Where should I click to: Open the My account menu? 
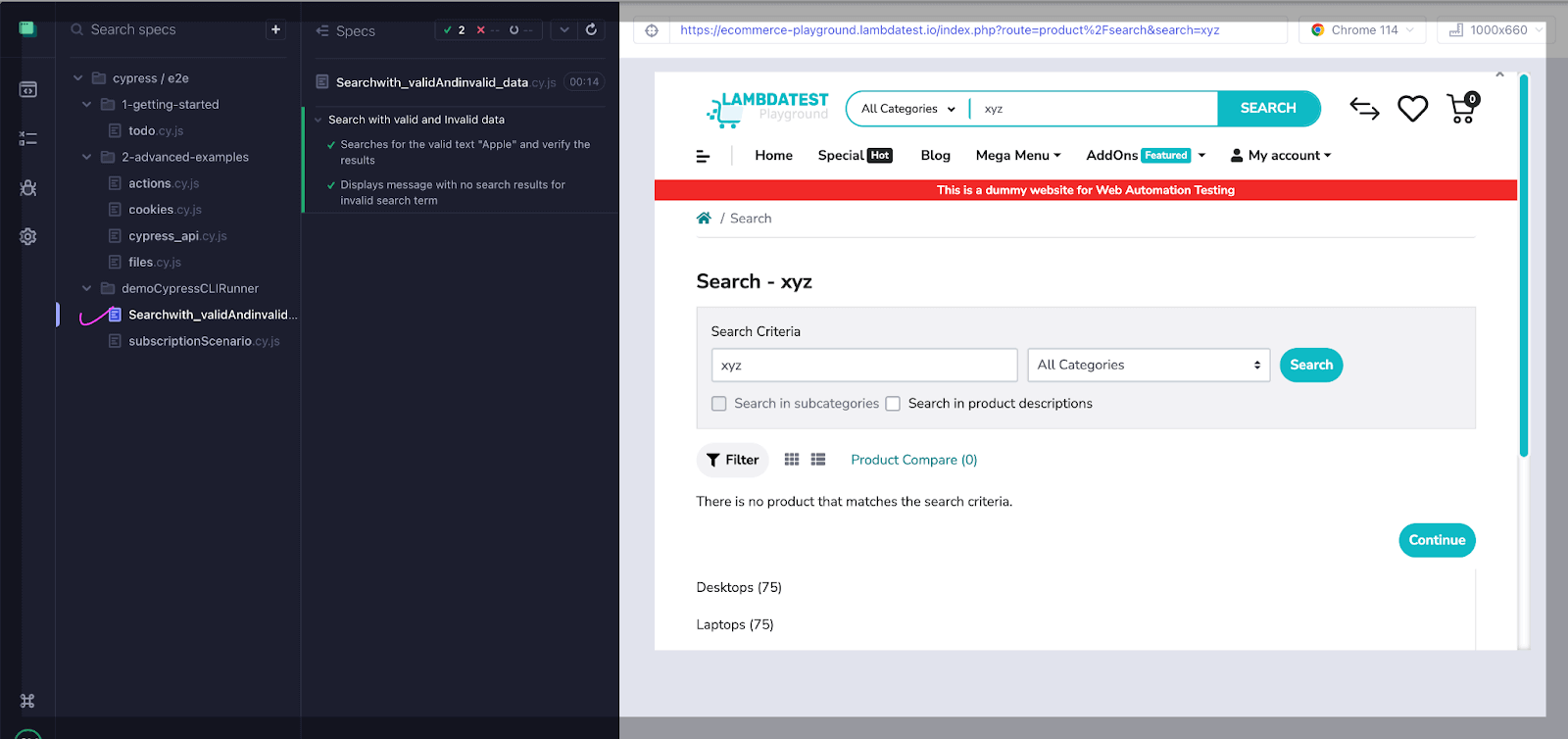click(1281, 155)
